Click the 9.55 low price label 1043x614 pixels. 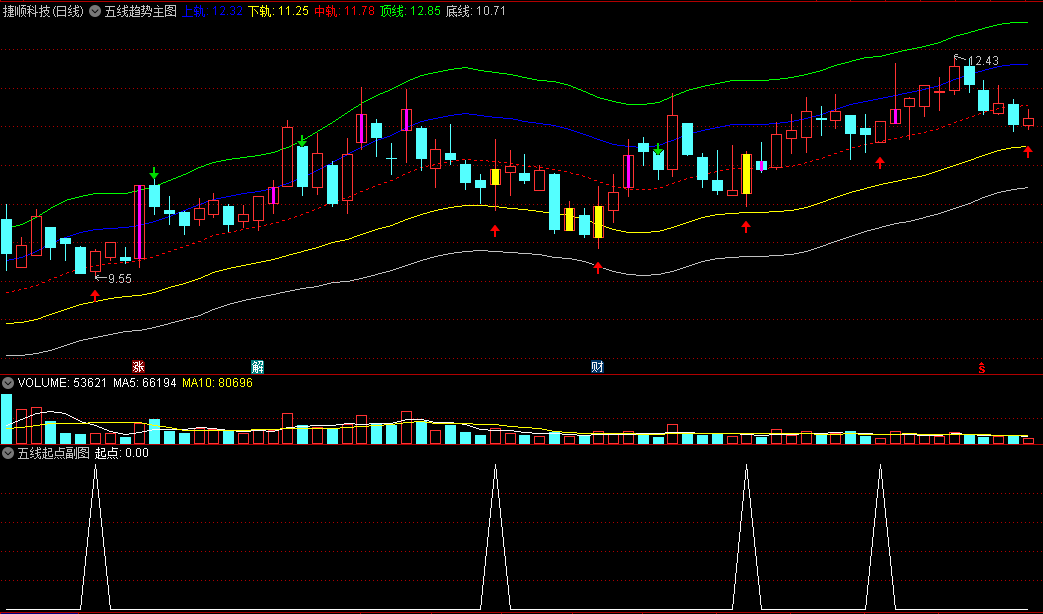click(120, 279)
